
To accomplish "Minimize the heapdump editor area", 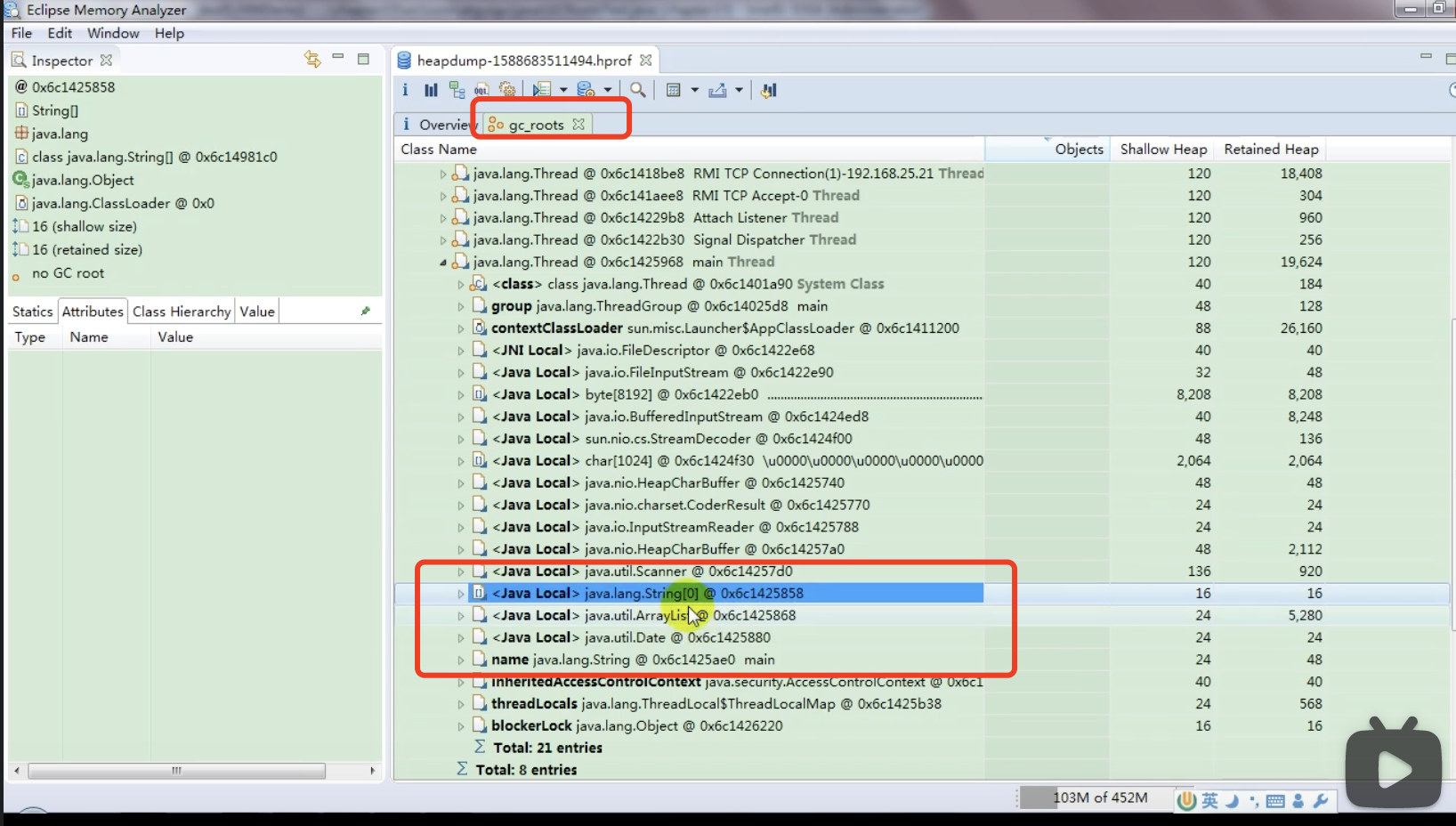I will 1426,56.
